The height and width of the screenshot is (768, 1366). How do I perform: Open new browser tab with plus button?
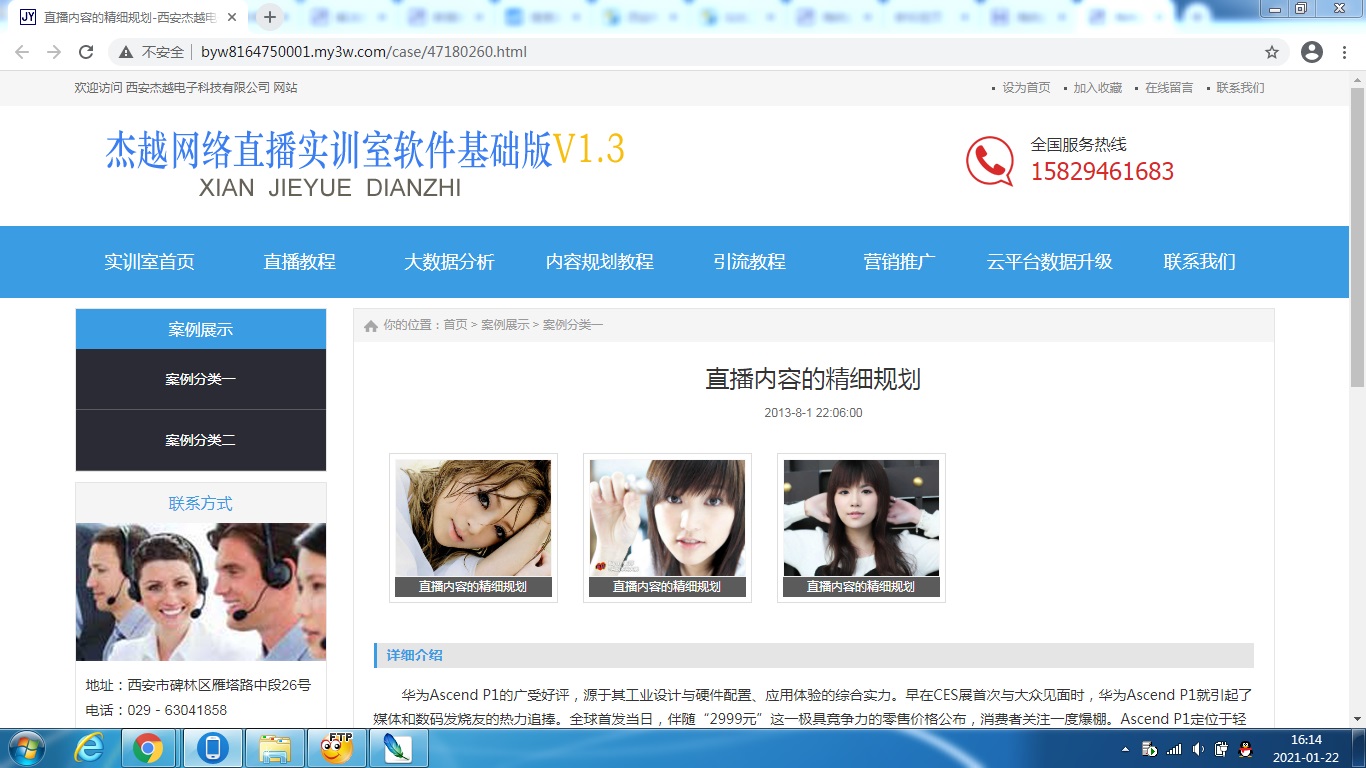pos(269,17)
